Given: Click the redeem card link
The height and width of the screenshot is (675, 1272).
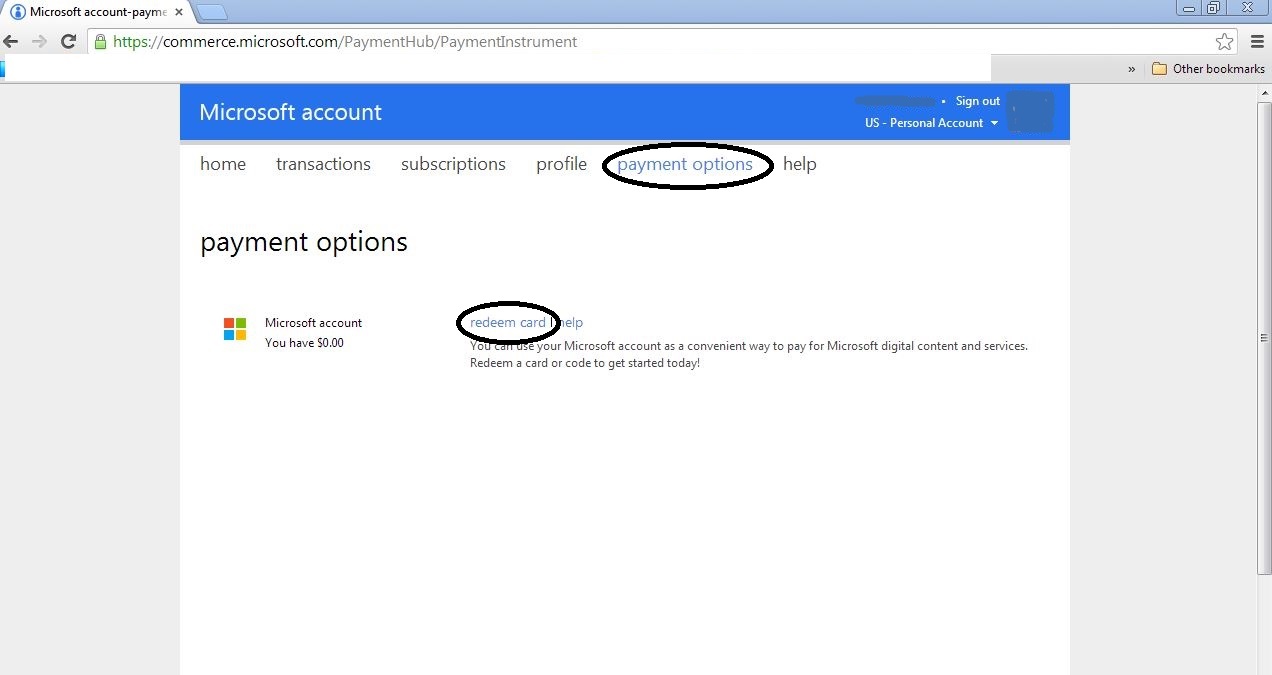Looking at the screenshot, I should 508,323.
